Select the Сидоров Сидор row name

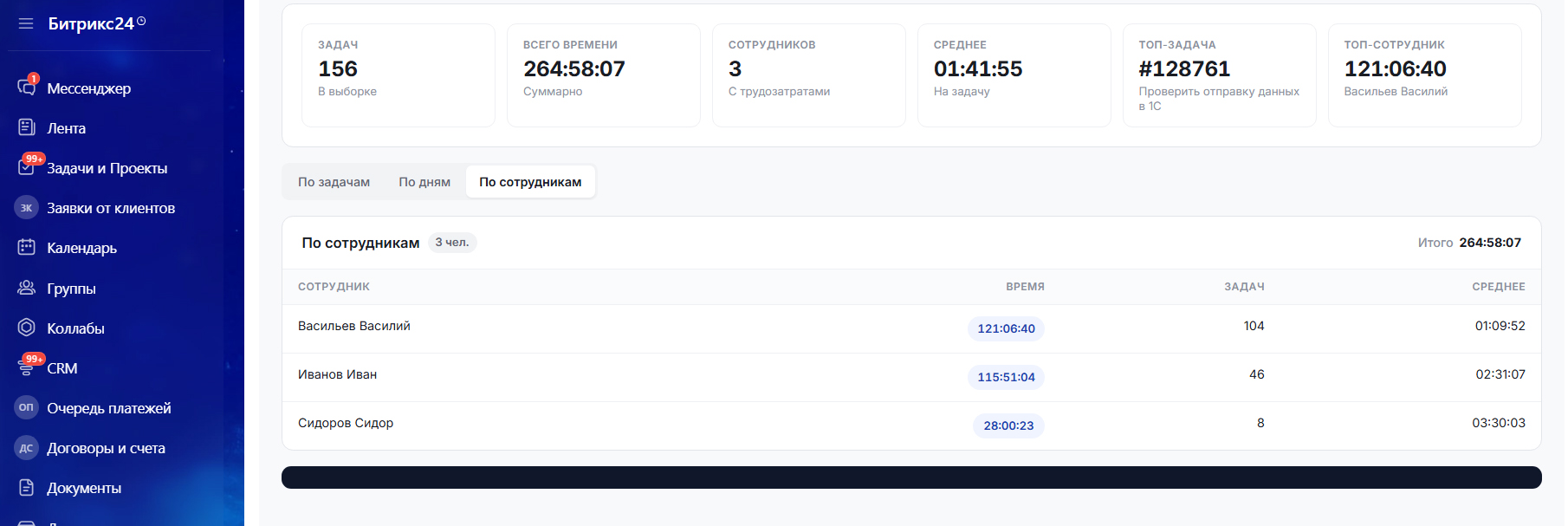(346, 423)
